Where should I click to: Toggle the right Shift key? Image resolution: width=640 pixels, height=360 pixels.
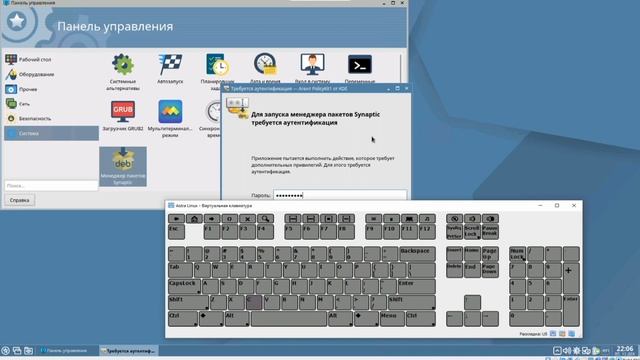pos(411,303)
